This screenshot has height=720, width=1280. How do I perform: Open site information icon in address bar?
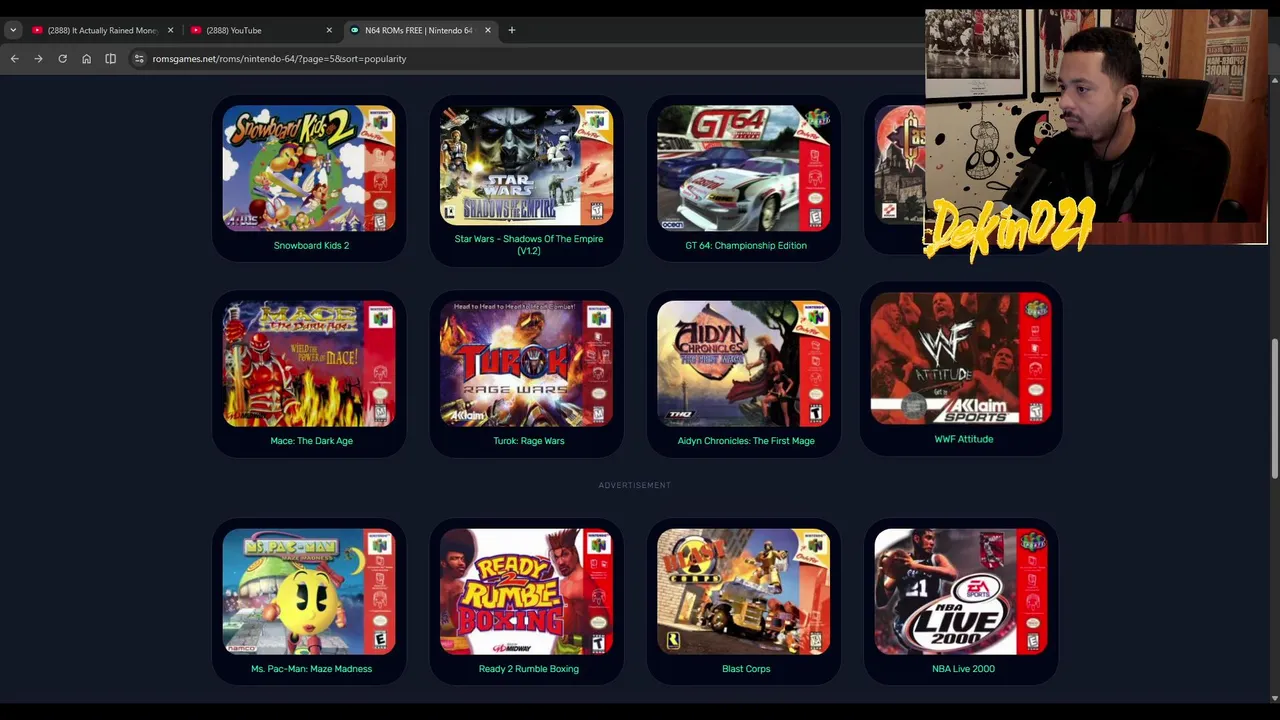pos(139,59)
